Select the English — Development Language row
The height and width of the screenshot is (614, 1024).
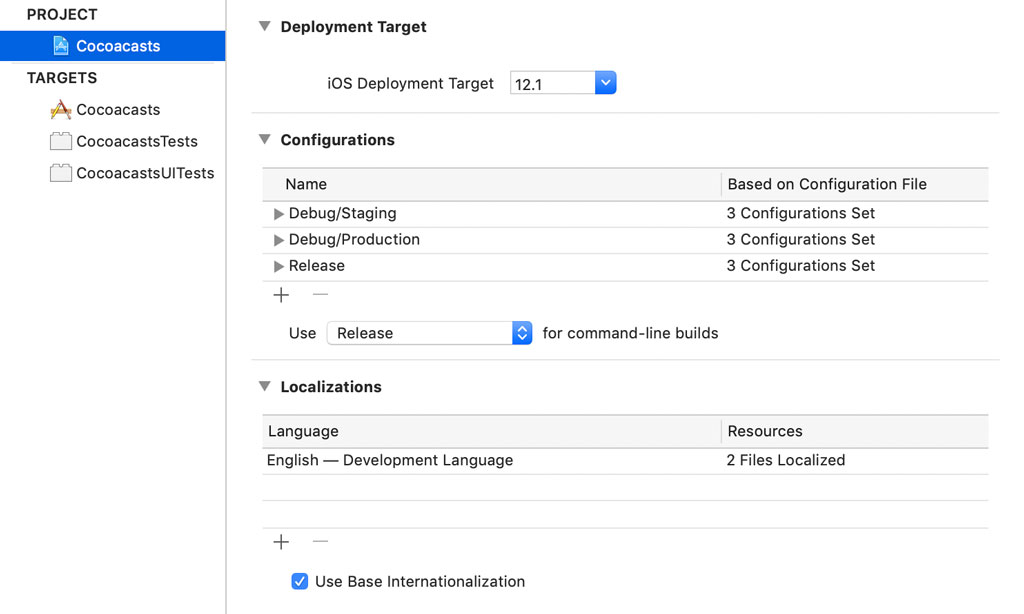pos(389,460)
